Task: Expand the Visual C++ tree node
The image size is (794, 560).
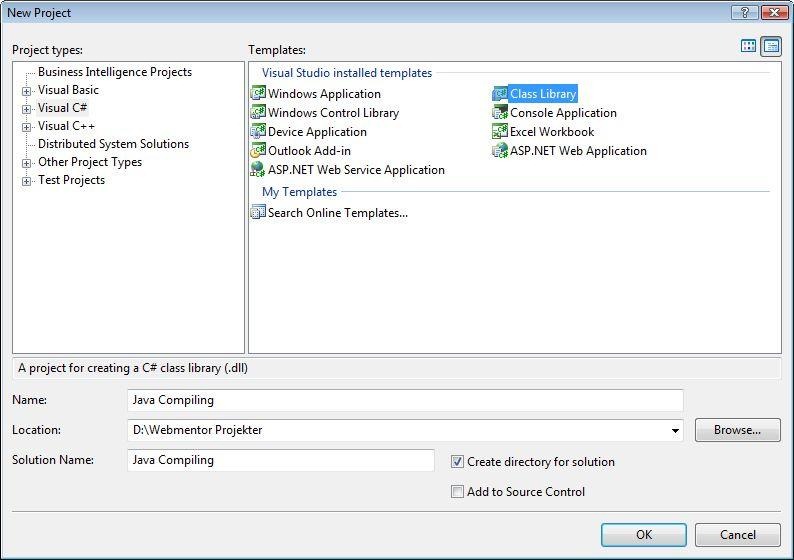Action: pos(26,127)
